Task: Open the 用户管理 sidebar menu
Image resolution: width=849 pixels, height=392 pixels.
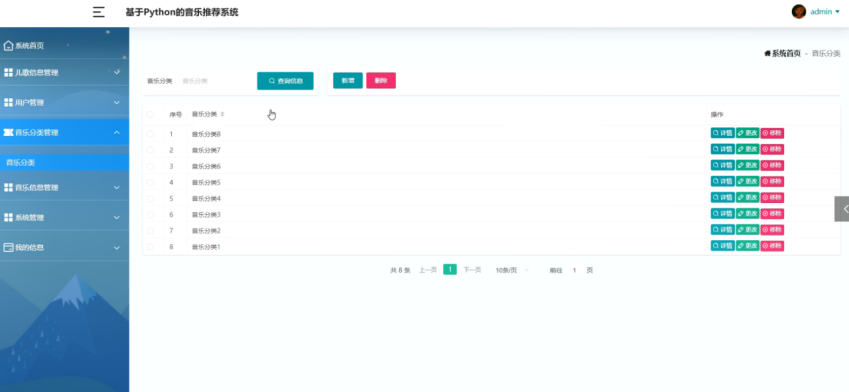Action: pyautogui.click(x=64, y=102)
